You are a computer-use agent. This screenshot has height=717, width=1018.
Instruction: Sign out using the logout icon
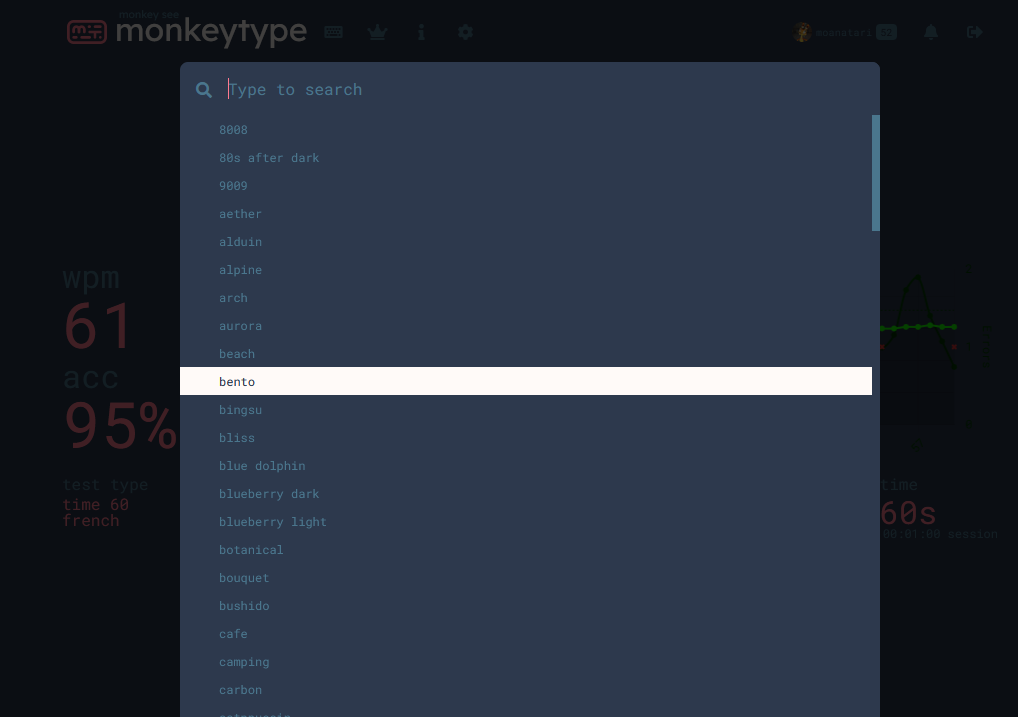pos(974,32)
